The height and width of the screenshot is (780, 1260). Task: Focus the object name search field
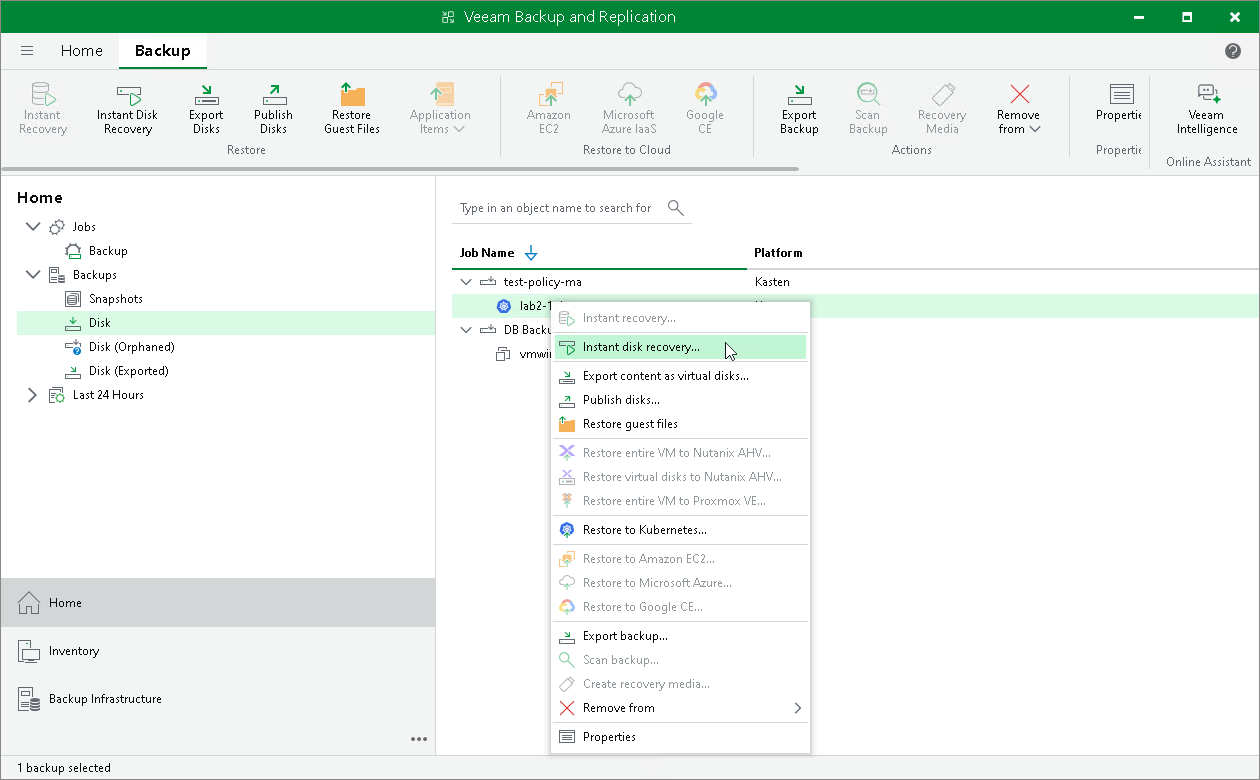click(x=556, y=208)
